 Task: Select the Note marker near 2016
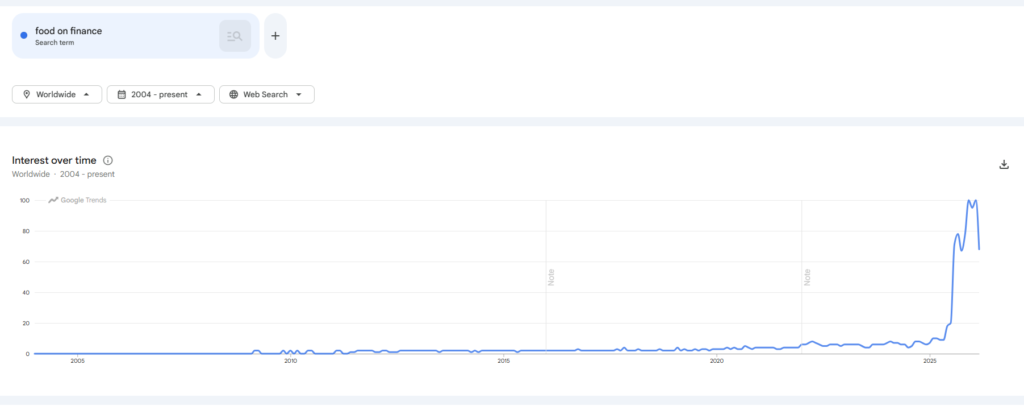tap(551, 276)
